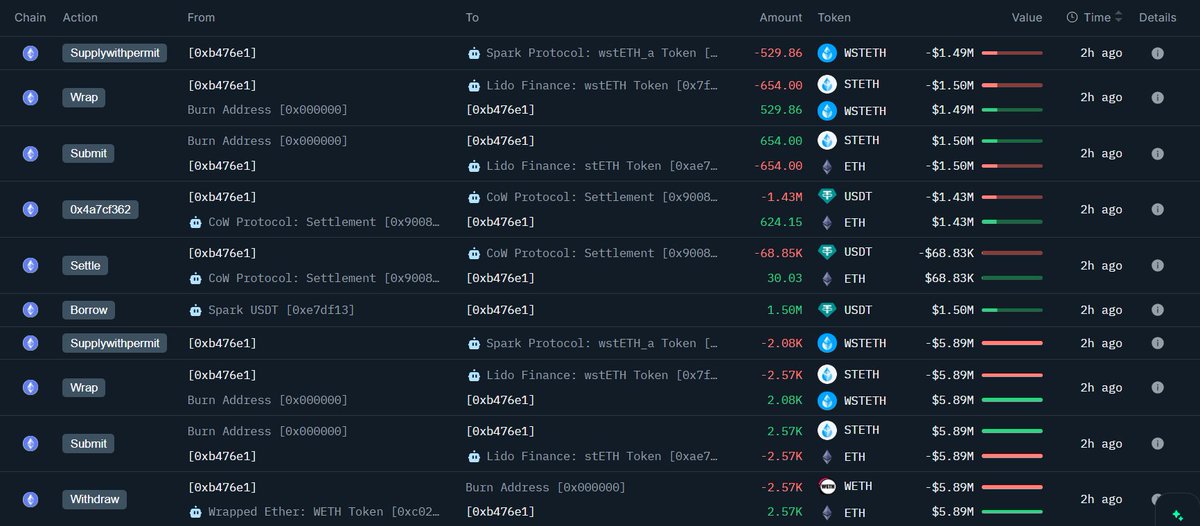Image resolution: width=1200 pixels, height=526 pixels.
Task: Click the Wrap badge in the -2.57K STETH row
Action: click(x=84, y=387)
